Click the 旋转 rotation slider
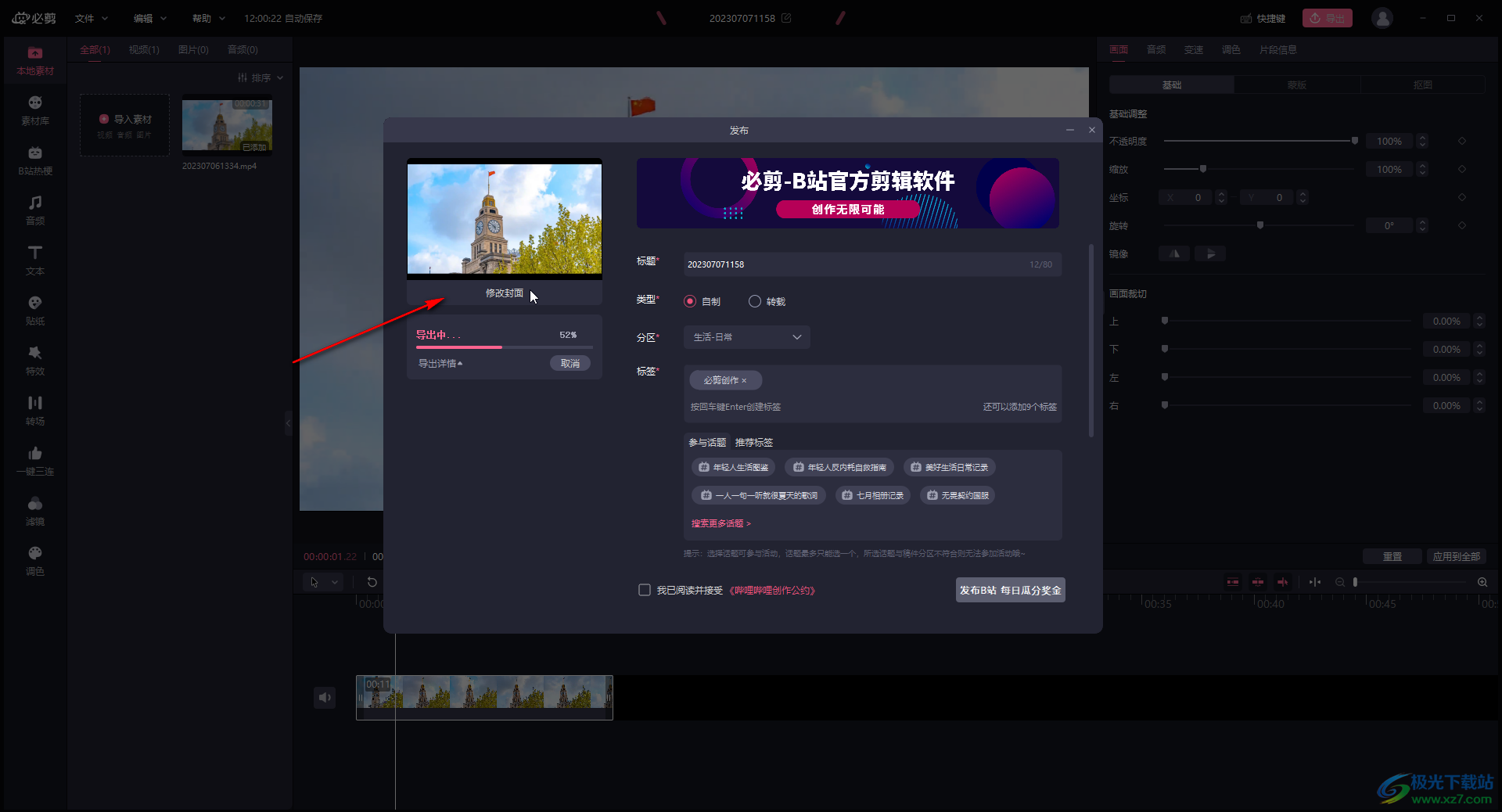Viewport: 1502px width, 812px height. (1259, 225)
